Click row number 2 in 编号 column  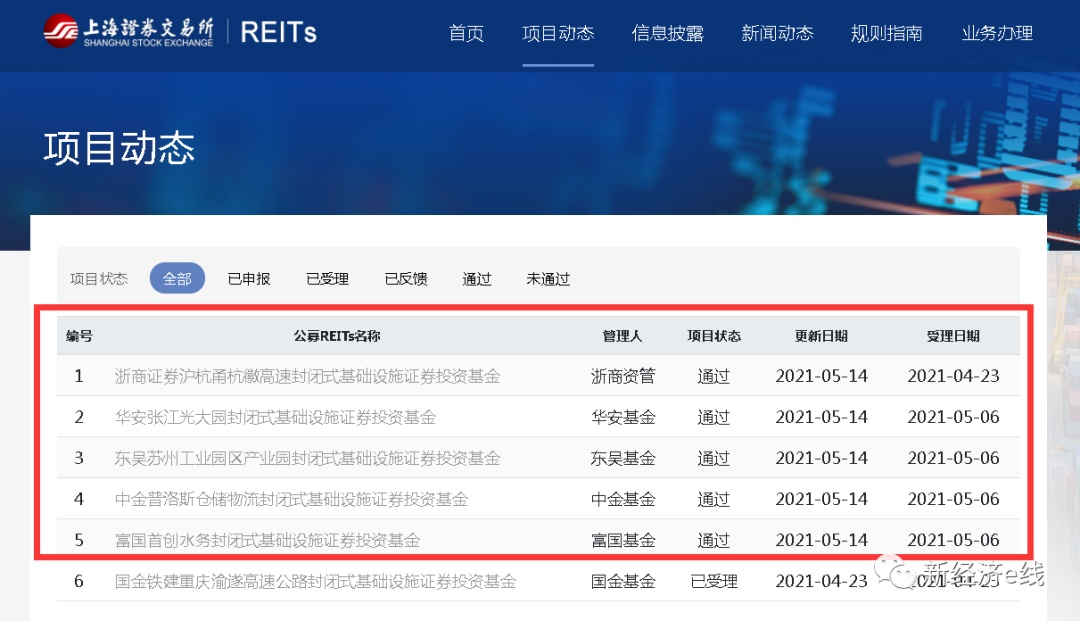click(79, 417)
